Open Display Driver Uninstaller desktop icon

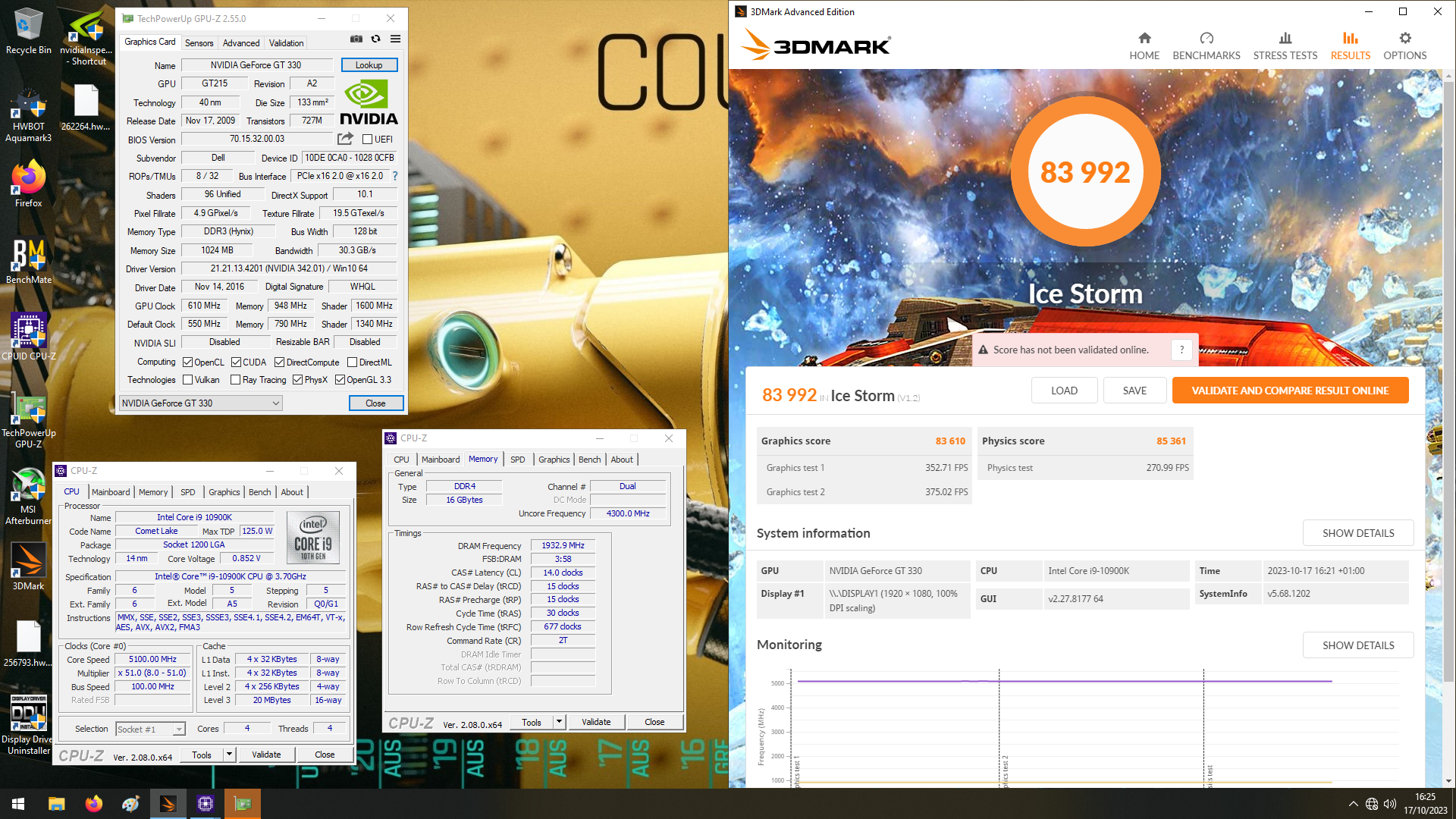(29, 724)
